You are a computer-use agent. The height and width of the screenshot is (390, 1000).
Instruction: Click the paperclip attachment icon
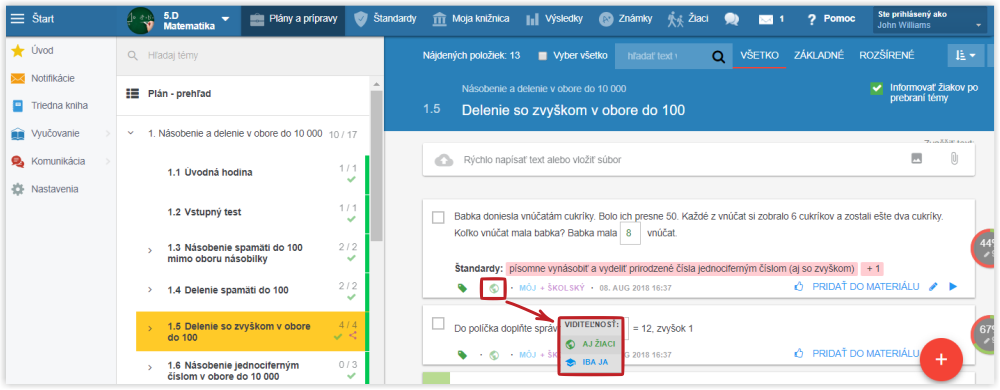(954, 159)
